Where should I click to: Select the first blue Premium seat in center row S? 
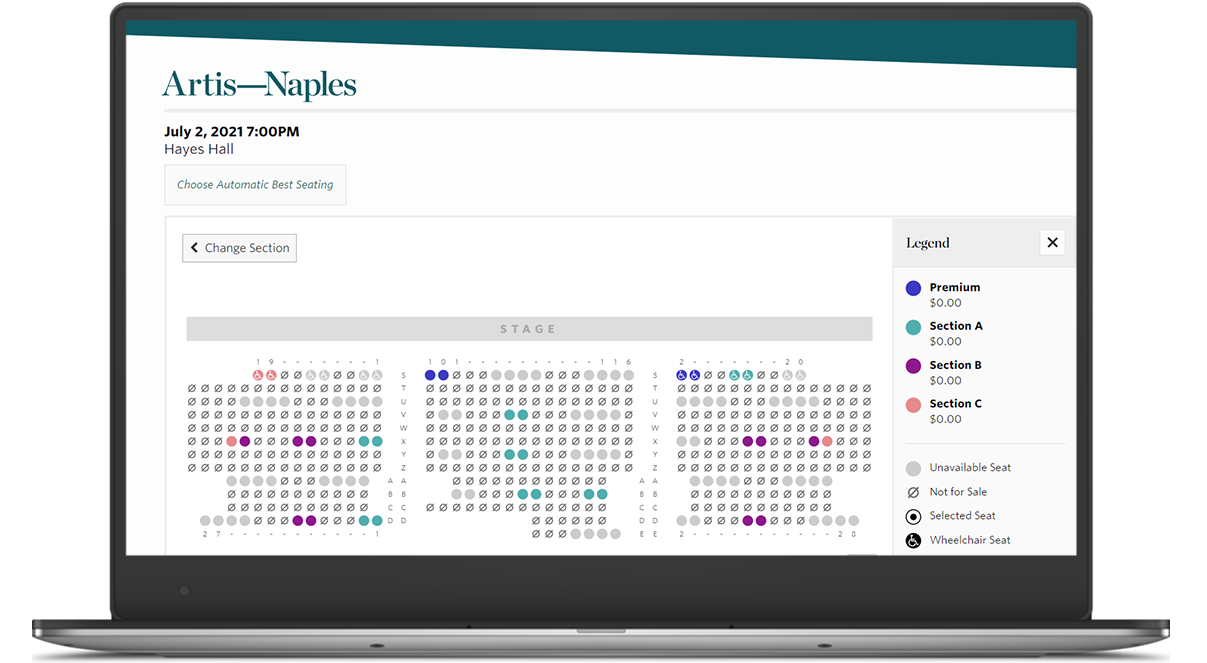point(430,375)
